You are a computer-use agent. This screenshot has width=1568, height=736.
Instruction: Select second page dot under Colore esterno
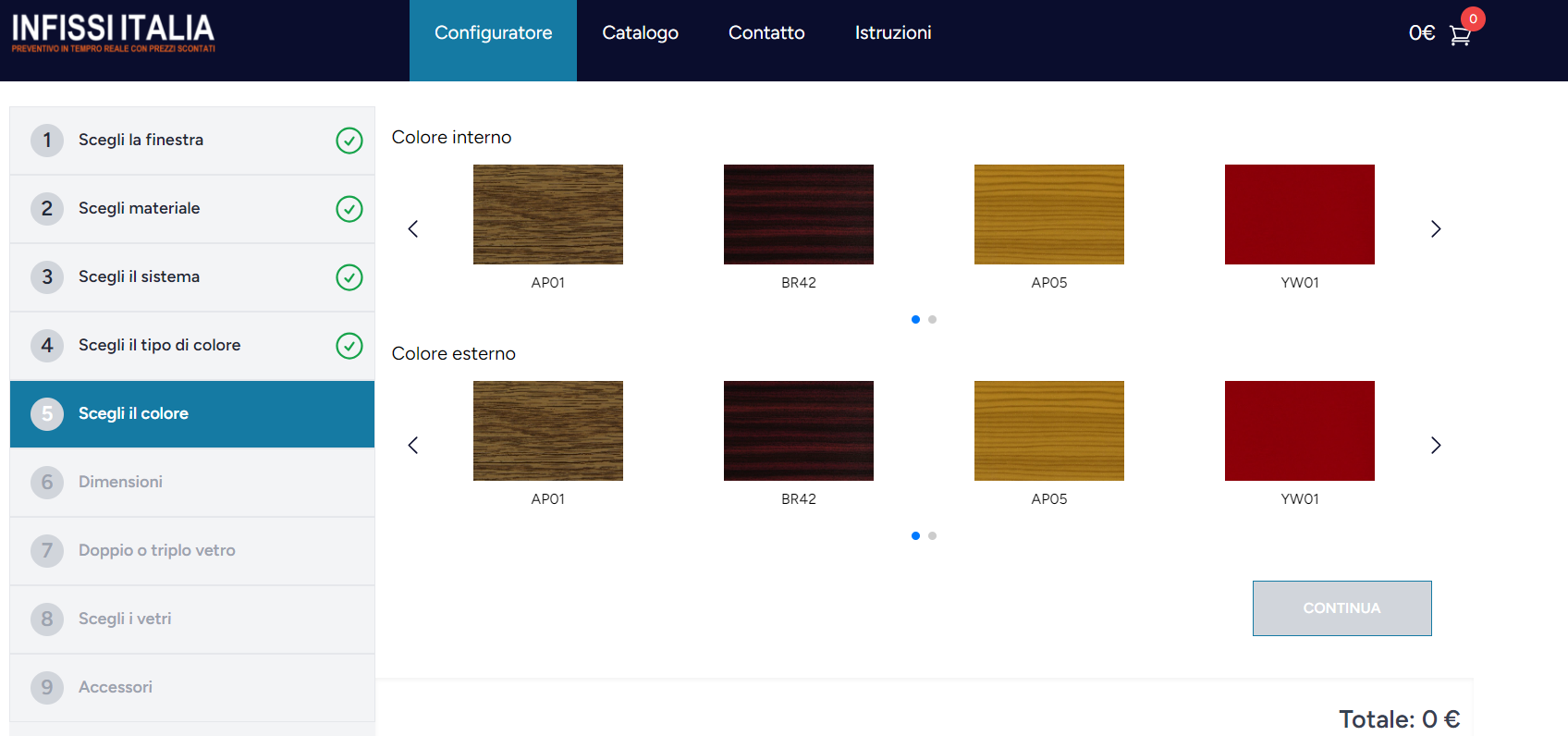(932, 536)
